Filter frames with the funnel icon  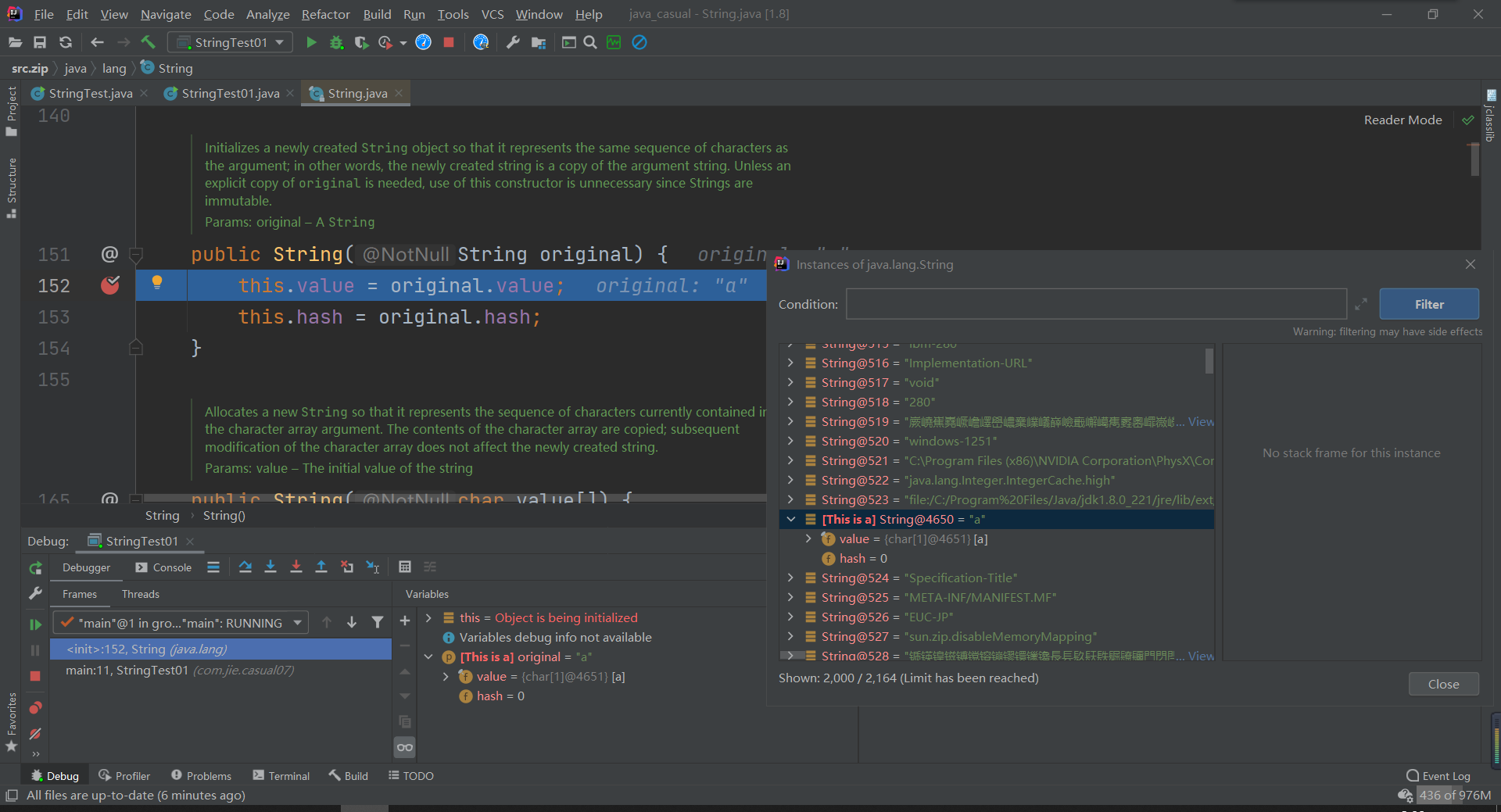378,622
